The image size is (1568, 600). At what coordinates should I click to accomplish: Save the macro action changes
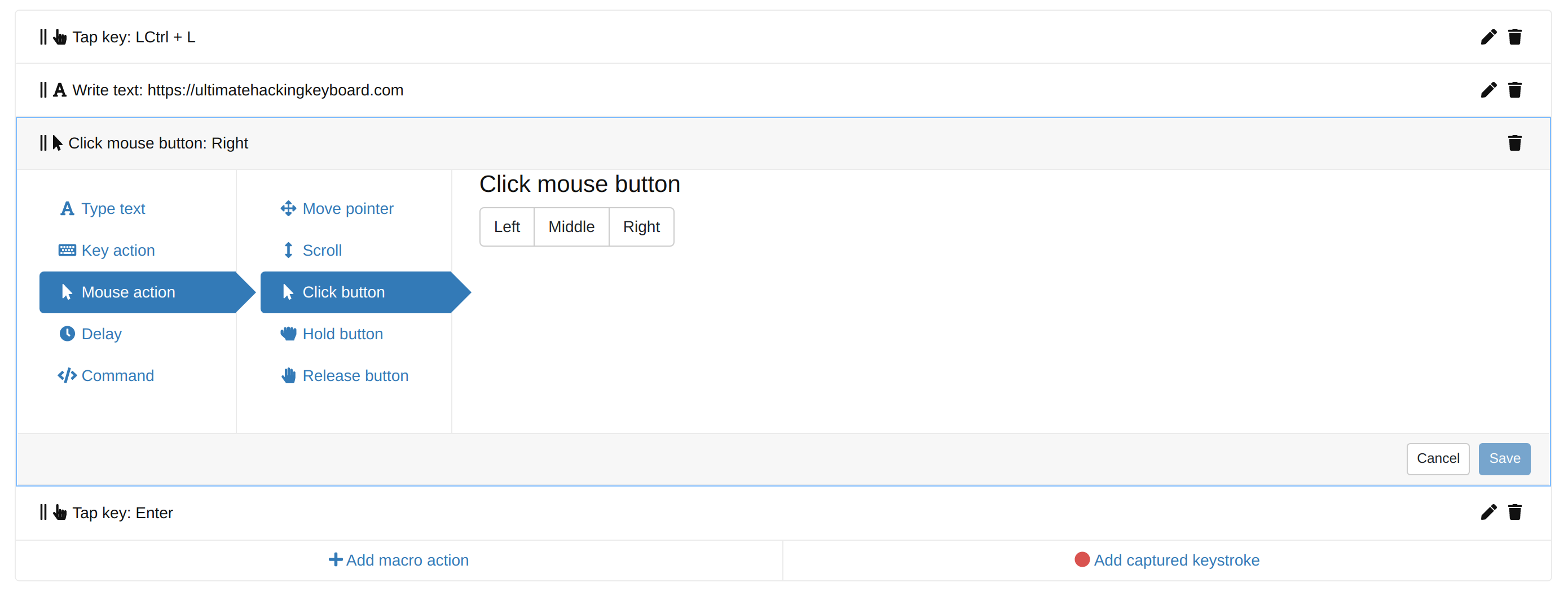pyautogui.click(x=1504, y=459)
